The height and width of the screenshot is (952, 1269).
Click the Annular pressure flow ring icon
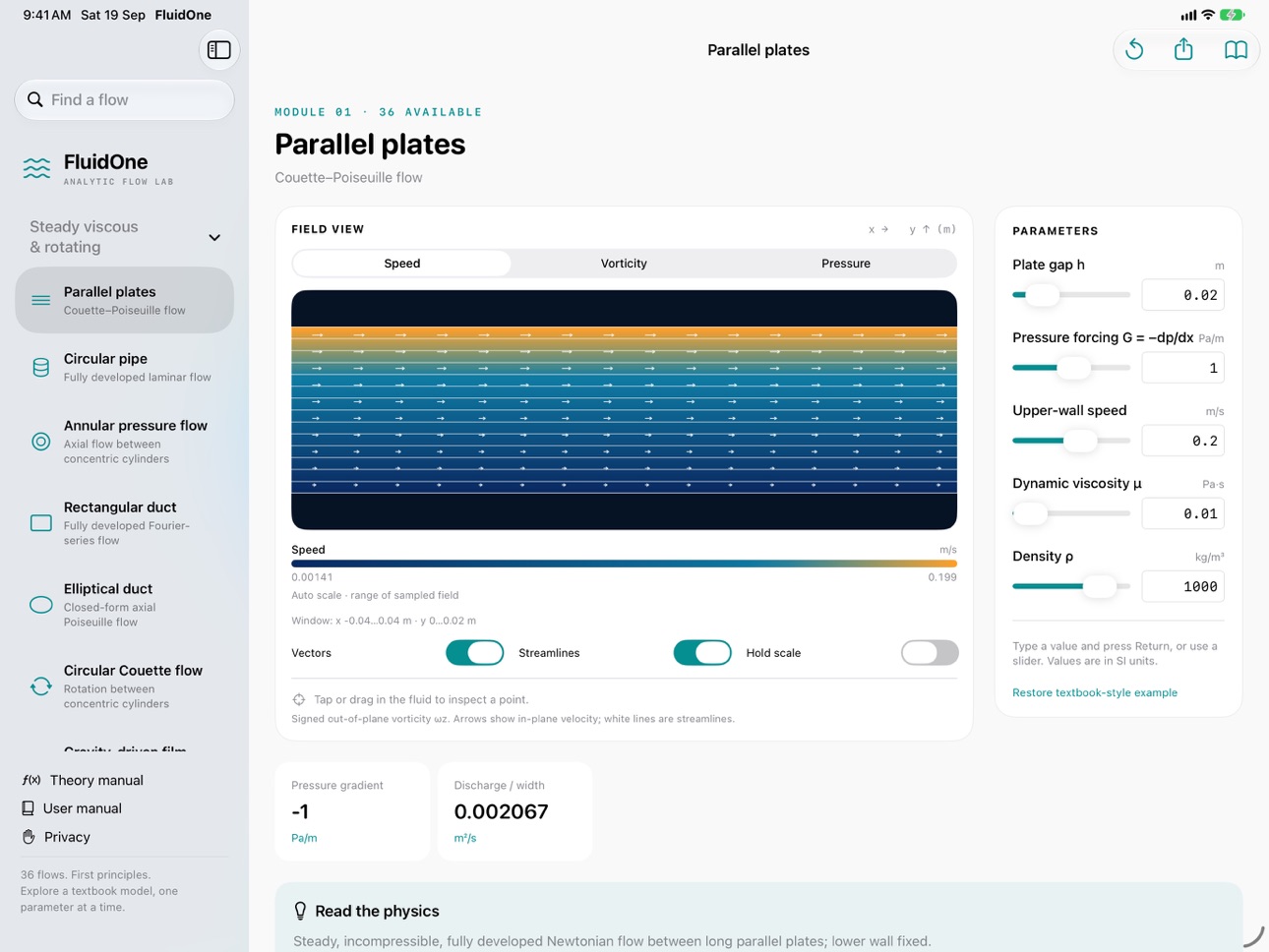(x=40, y=442)
